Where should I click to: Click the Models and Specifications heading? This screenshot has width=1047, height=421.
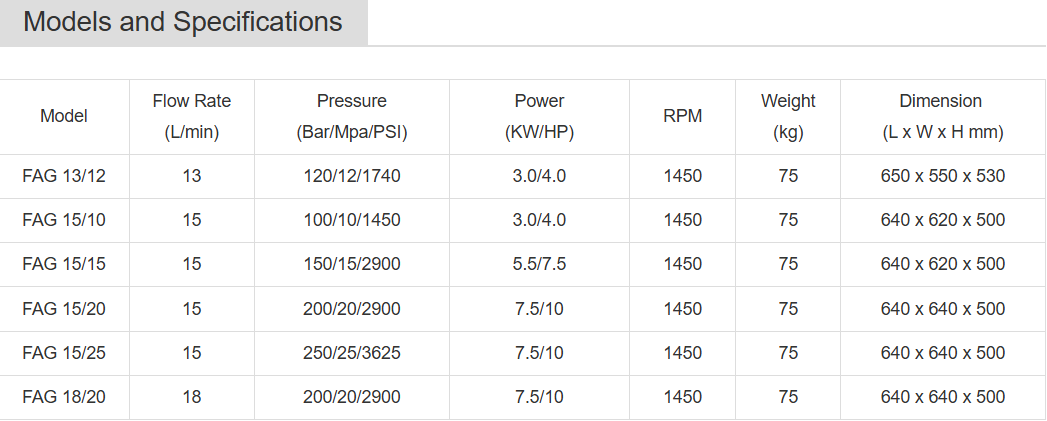coord(182,22)
